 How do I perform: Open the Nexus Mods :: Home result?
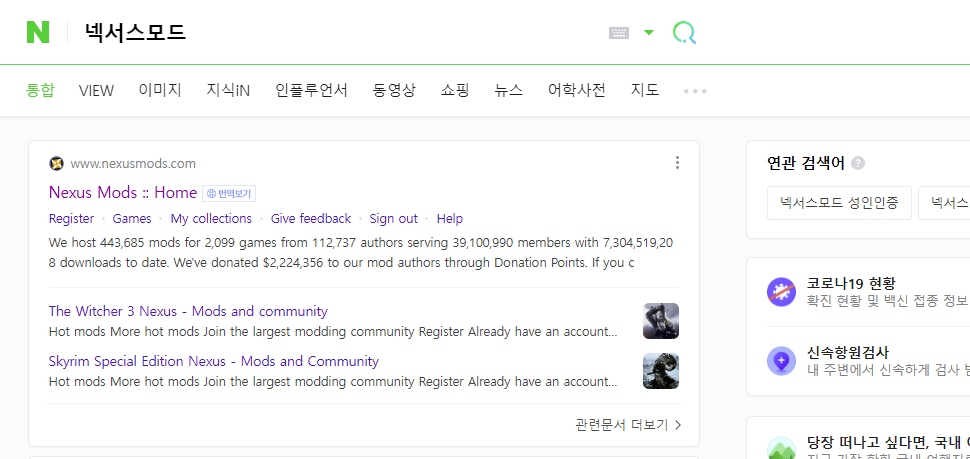coord(123,192)
